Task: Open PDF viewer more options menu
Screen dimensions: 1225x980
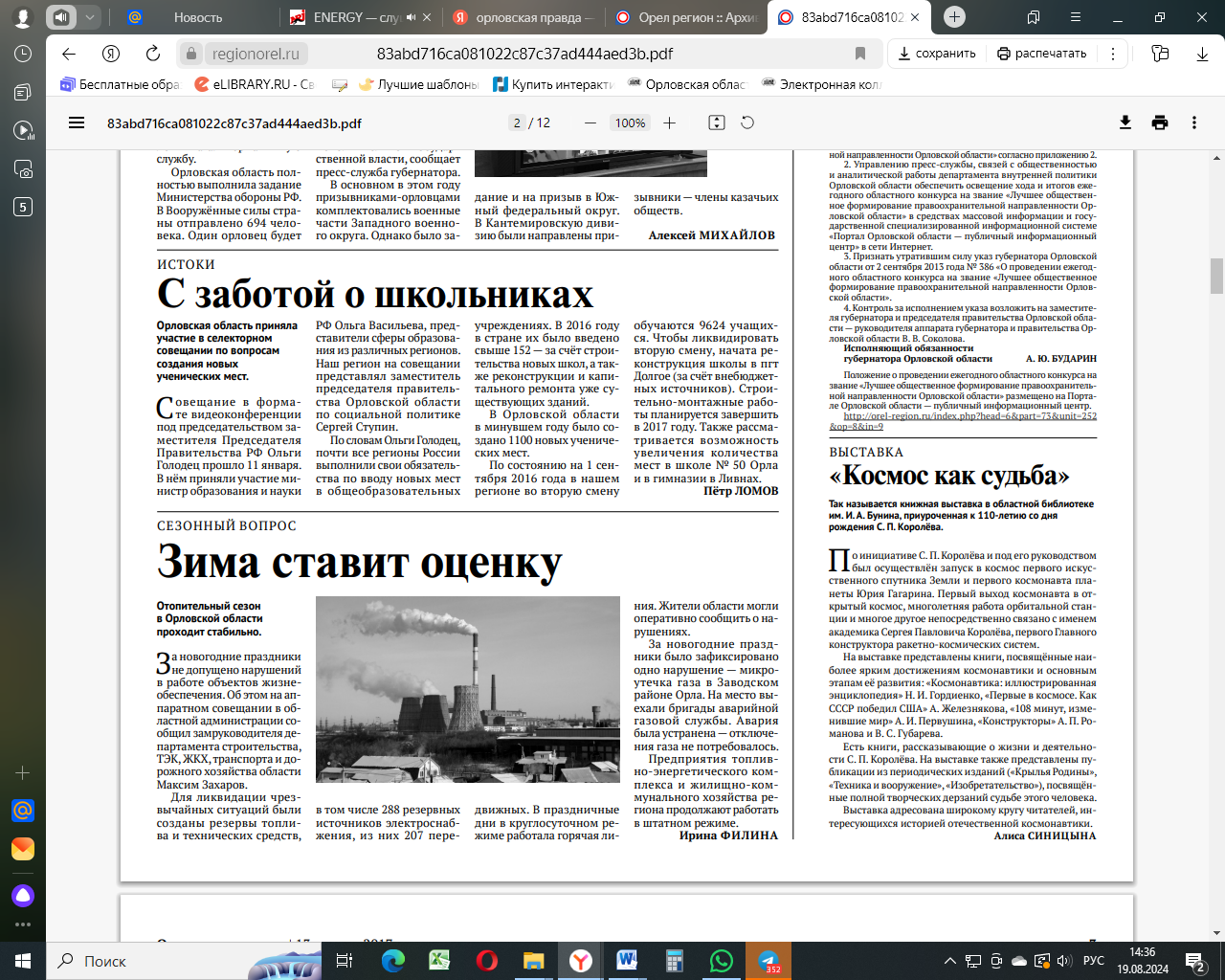Action: pos(1193,122)
